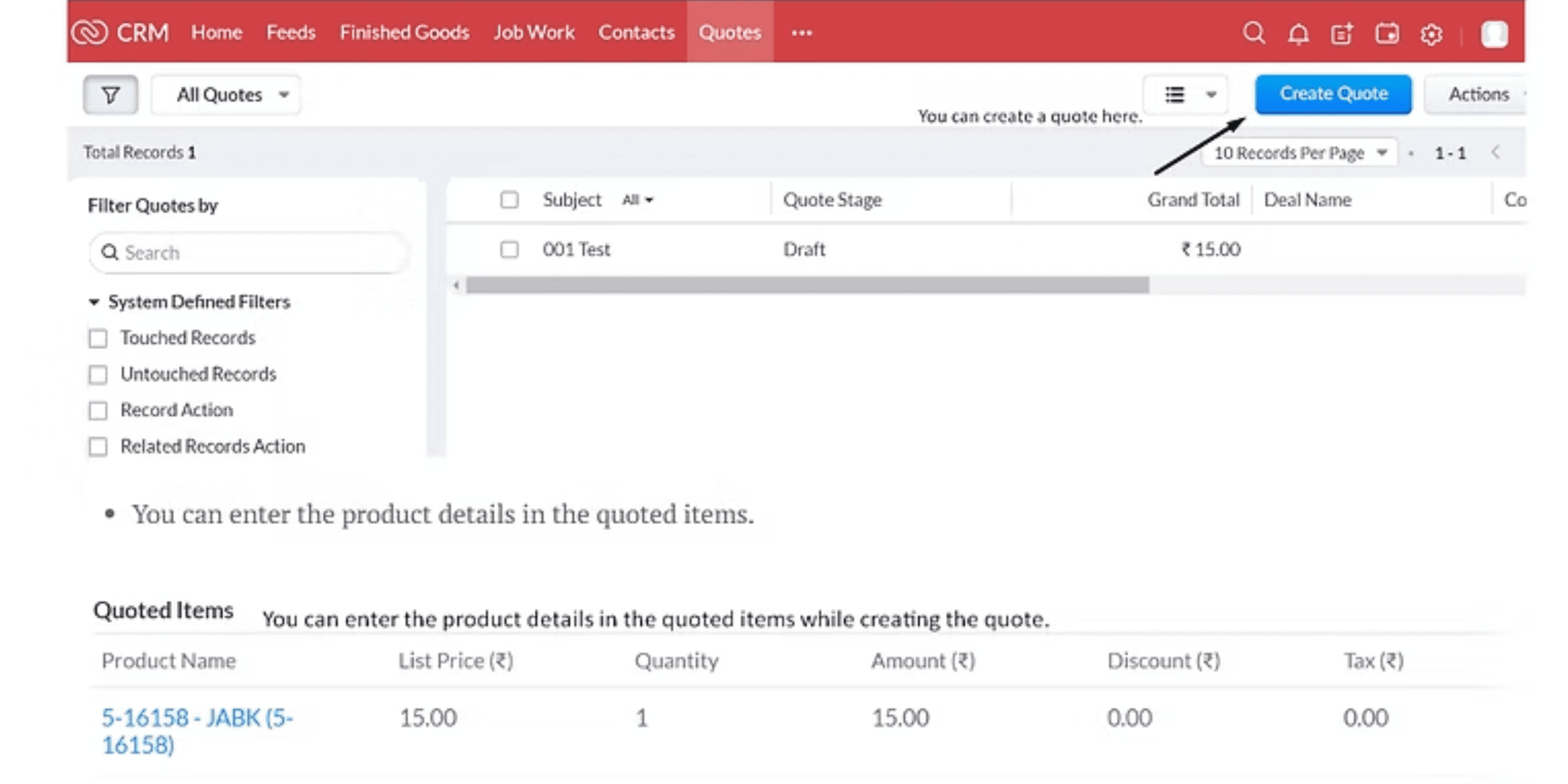Expand the 10 Records Per Page dropdown
This screenshot has width=1568, height=784.
coord(1299,153)
